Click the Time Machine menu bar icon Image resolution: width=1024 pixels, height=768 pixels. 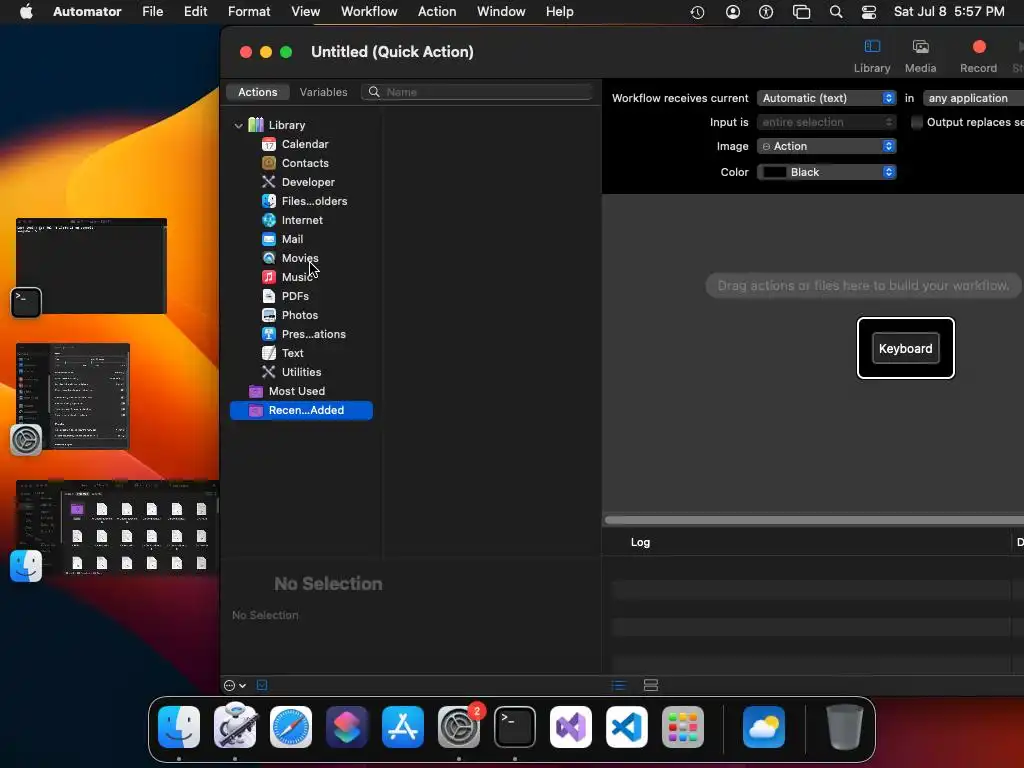pyautogui.click(x=697, y=12)
